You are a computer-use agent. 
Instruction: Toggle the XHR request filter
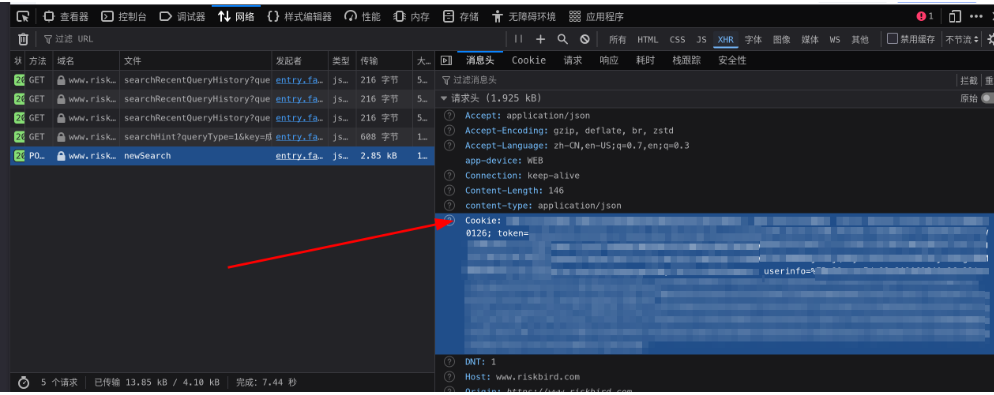point(725,39)
